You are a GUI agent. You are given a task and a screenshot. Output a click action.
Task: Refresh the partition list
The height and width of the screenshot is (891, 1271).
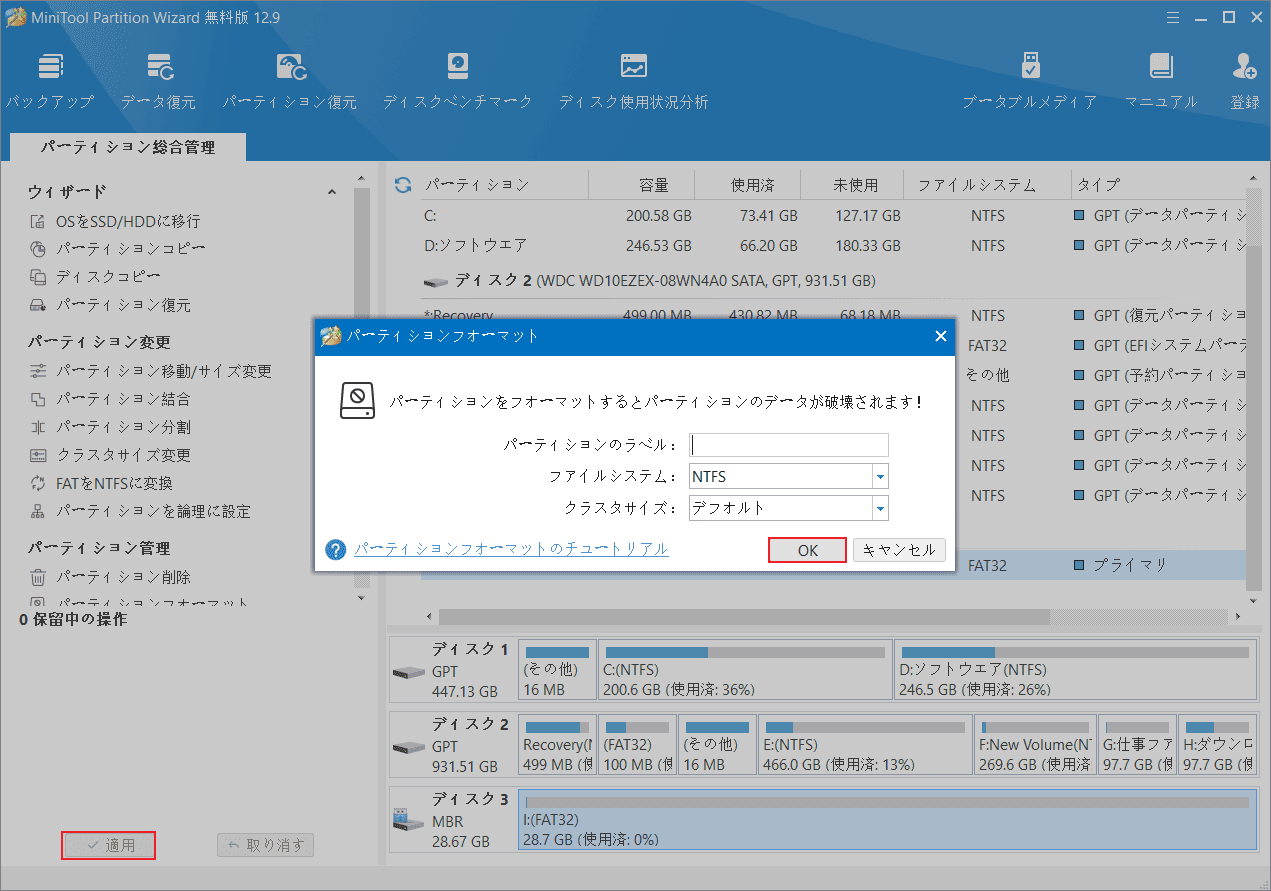[x=403, y=185]
